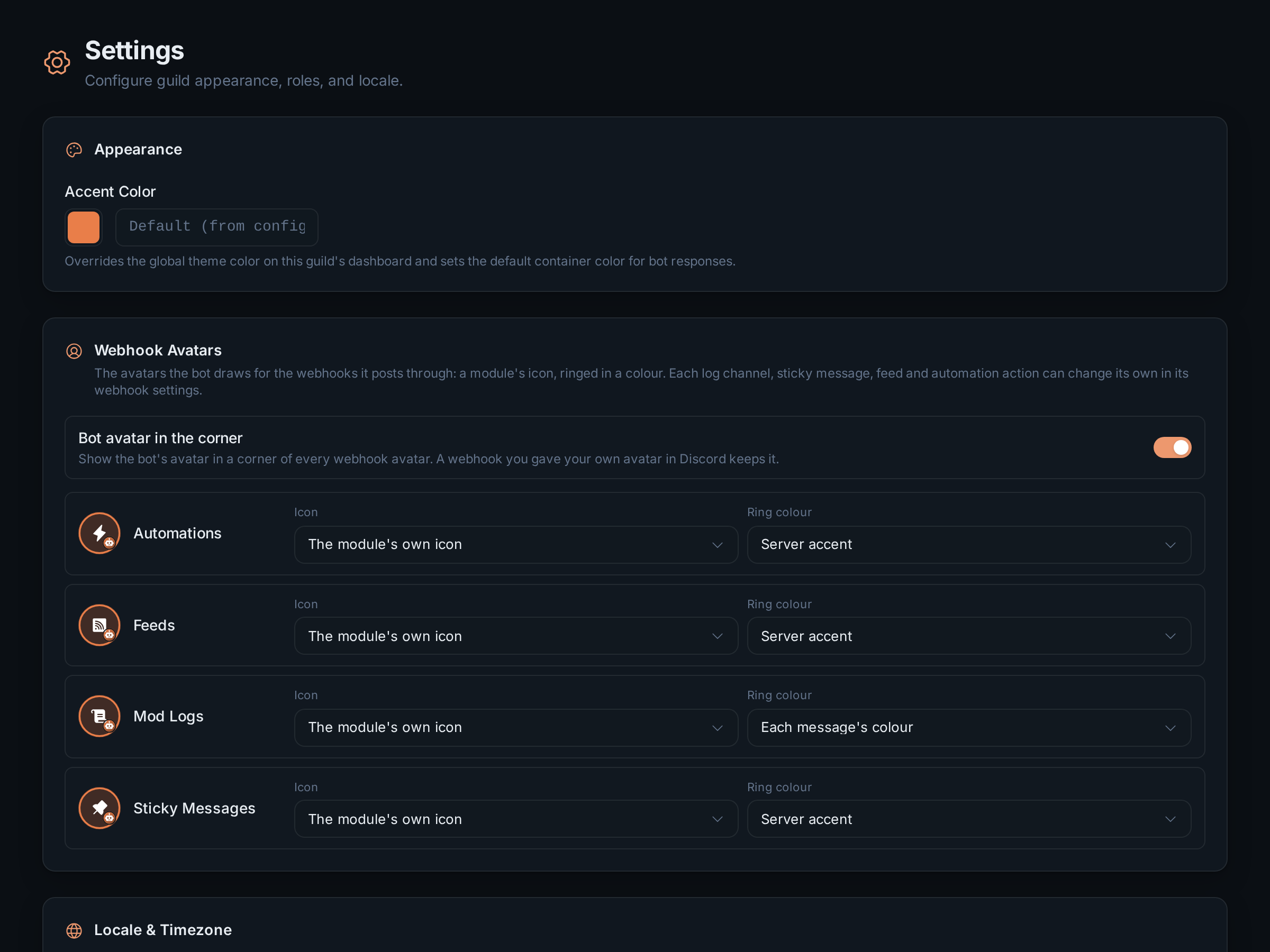Open the Automations Icon dropdown
This screenshot has height=952, width=1270.
[x=516, y=545]
